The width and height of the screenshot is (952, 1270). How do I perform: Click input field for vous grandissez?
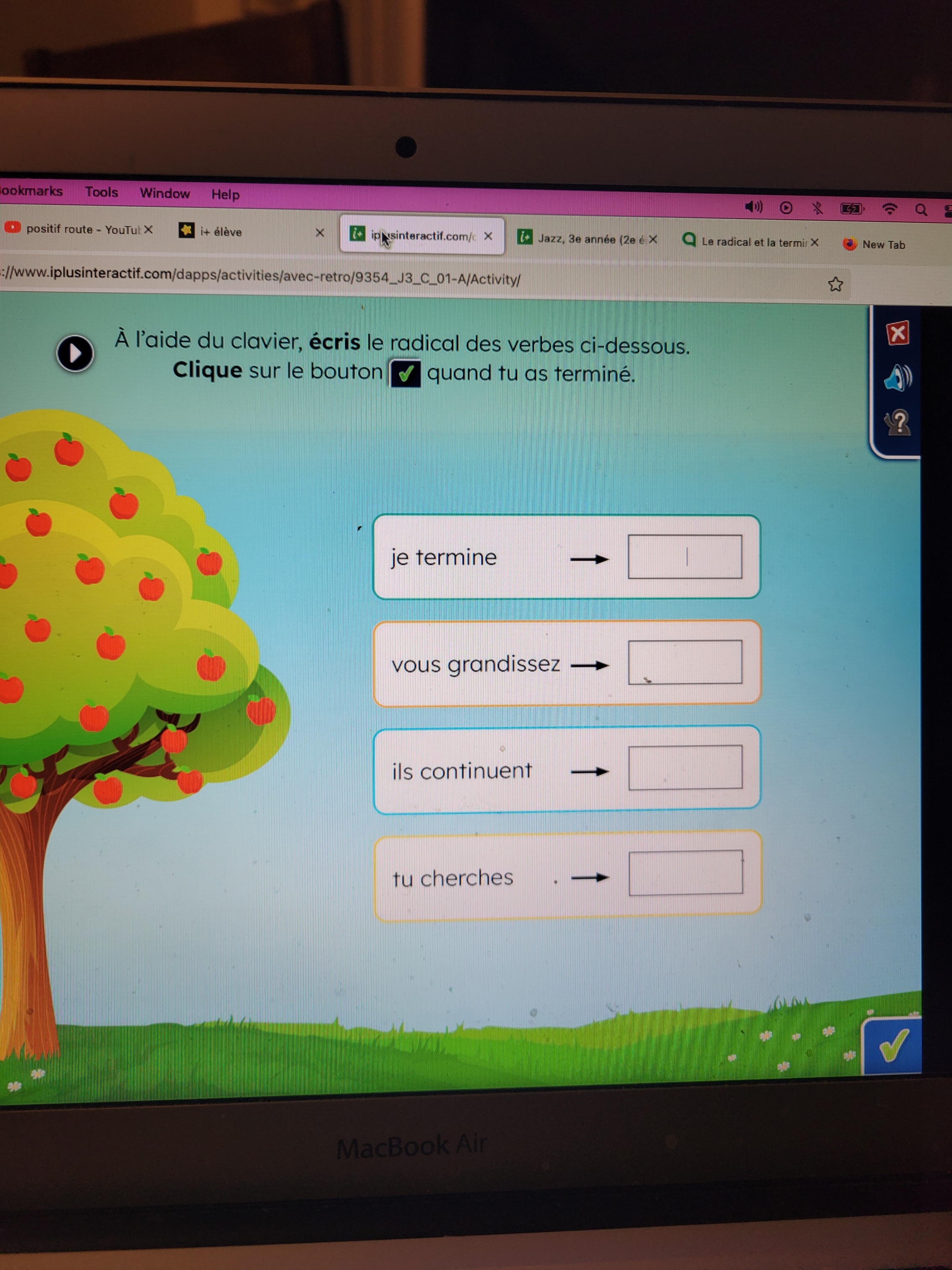click(x=685, y=662)
